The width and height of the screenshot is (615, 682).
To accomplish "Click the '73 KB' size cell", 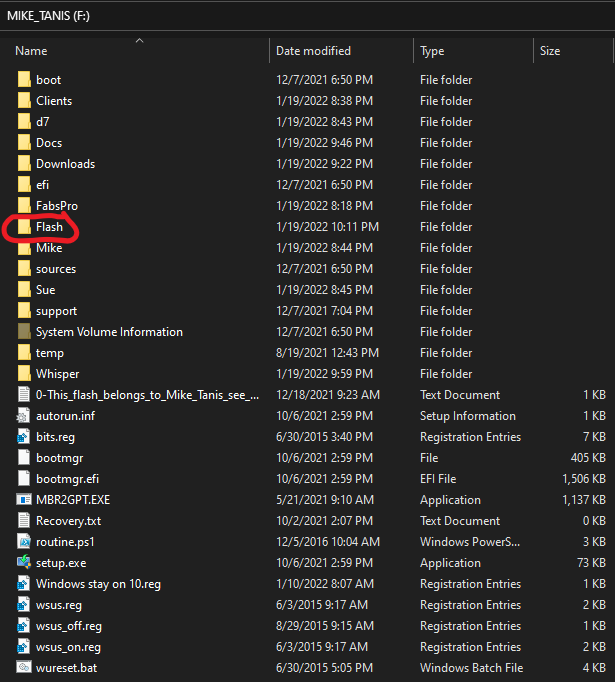I will [591, 563].
